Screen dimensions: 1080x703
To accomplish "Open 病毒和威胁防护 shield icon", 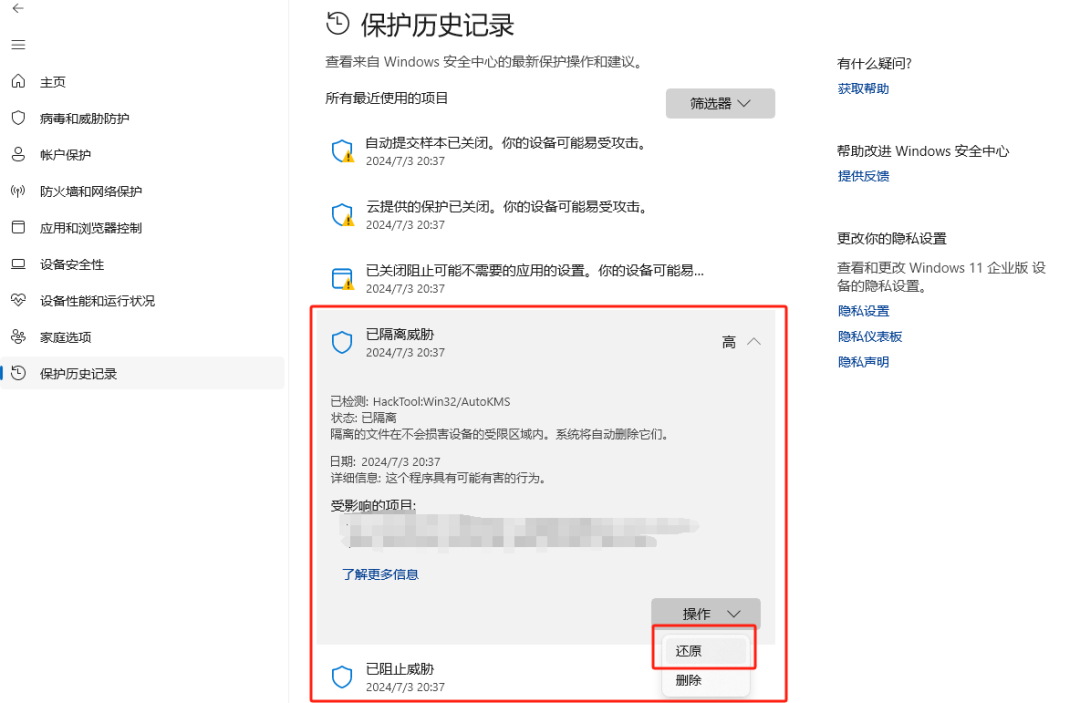I will (19, 118).
